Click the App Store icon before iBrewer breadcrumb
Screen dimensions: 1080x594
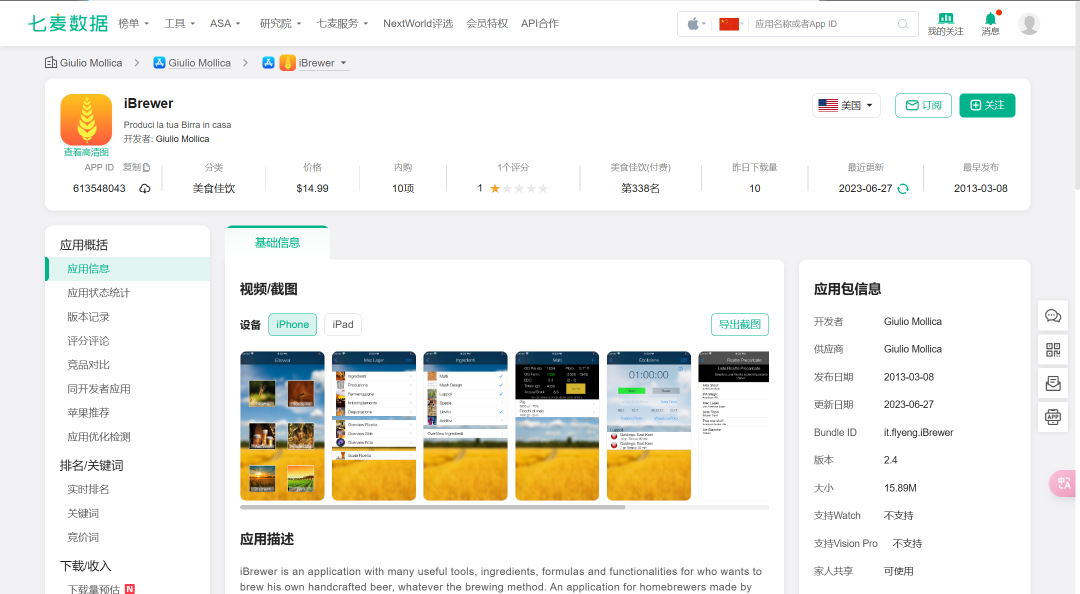[269, 63]
